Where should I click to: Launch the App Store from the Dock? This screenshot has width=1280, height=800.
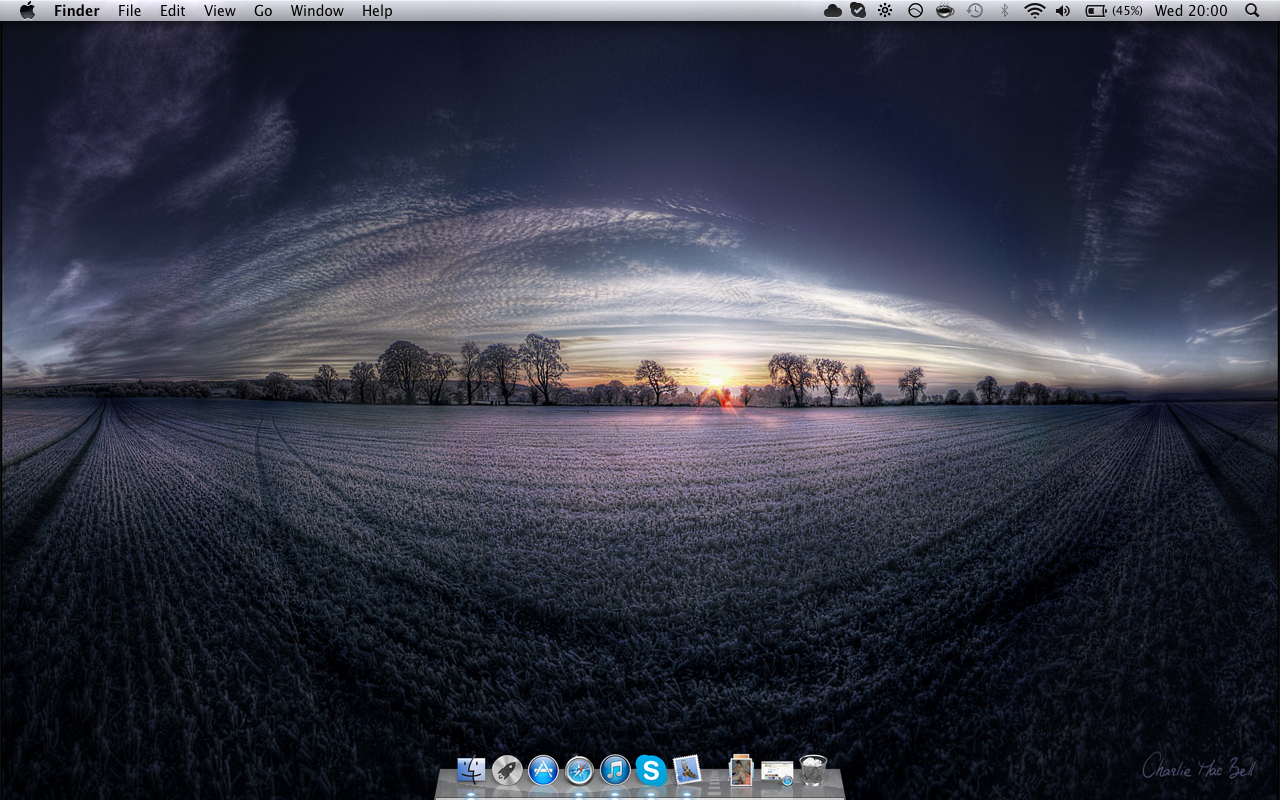543,770
